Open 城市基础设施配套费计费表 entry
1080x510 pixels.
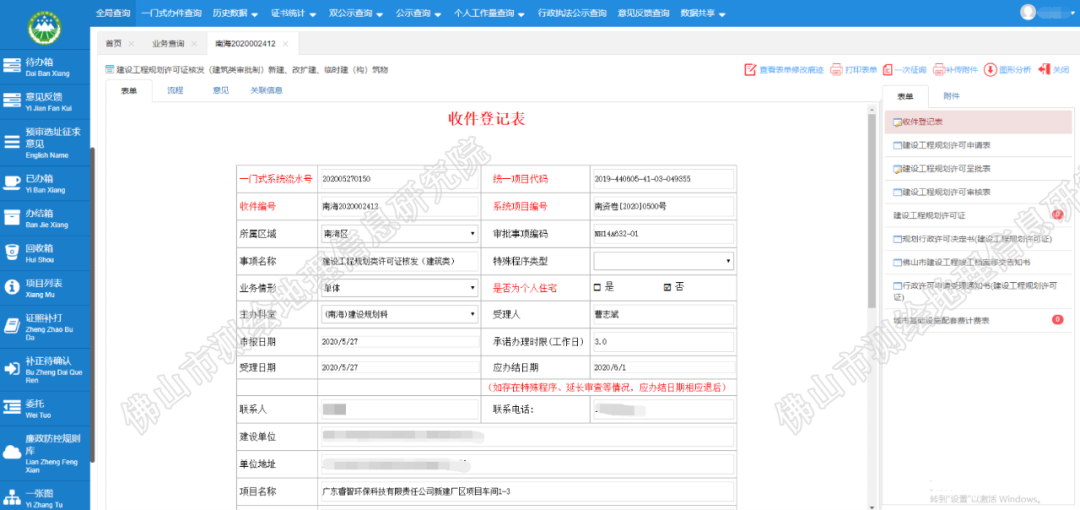(x=978, y=320)
